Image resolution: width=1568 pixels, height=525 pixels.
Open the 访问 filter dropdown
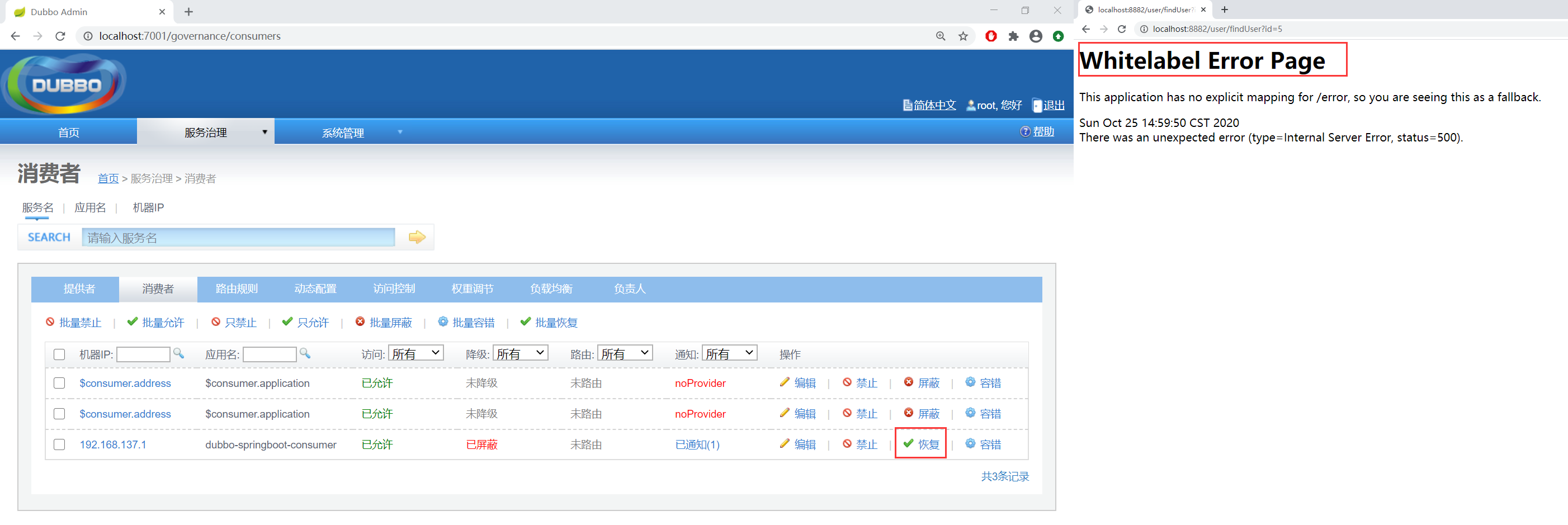pyautogui.click(x=415, y=353)
